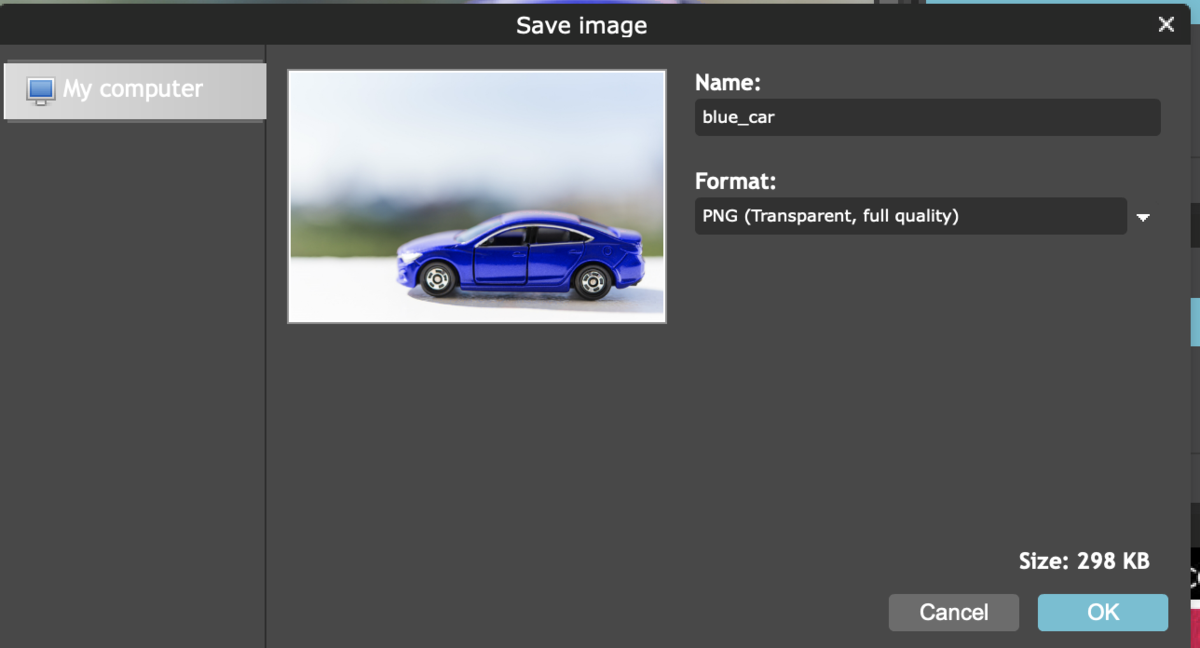
Task: Open the Format dropdown showing PNG
Action: click(x=910, y=216)
